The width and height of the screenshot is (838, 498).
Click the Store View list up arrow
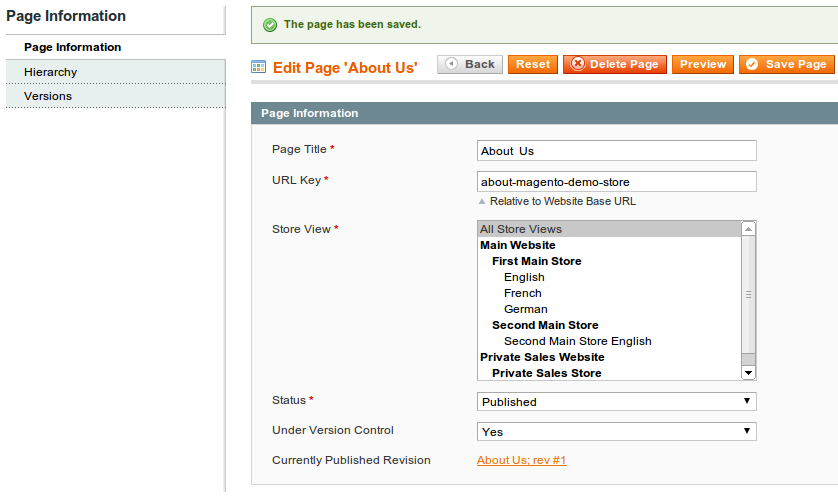coord(748,229)
